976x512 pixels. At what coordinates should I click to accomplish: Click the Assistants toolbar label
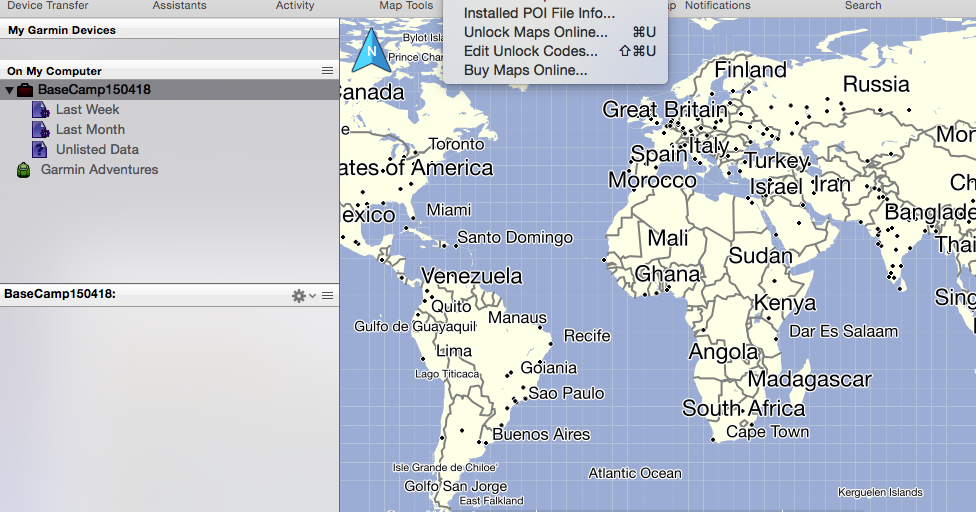click(179, 6)
